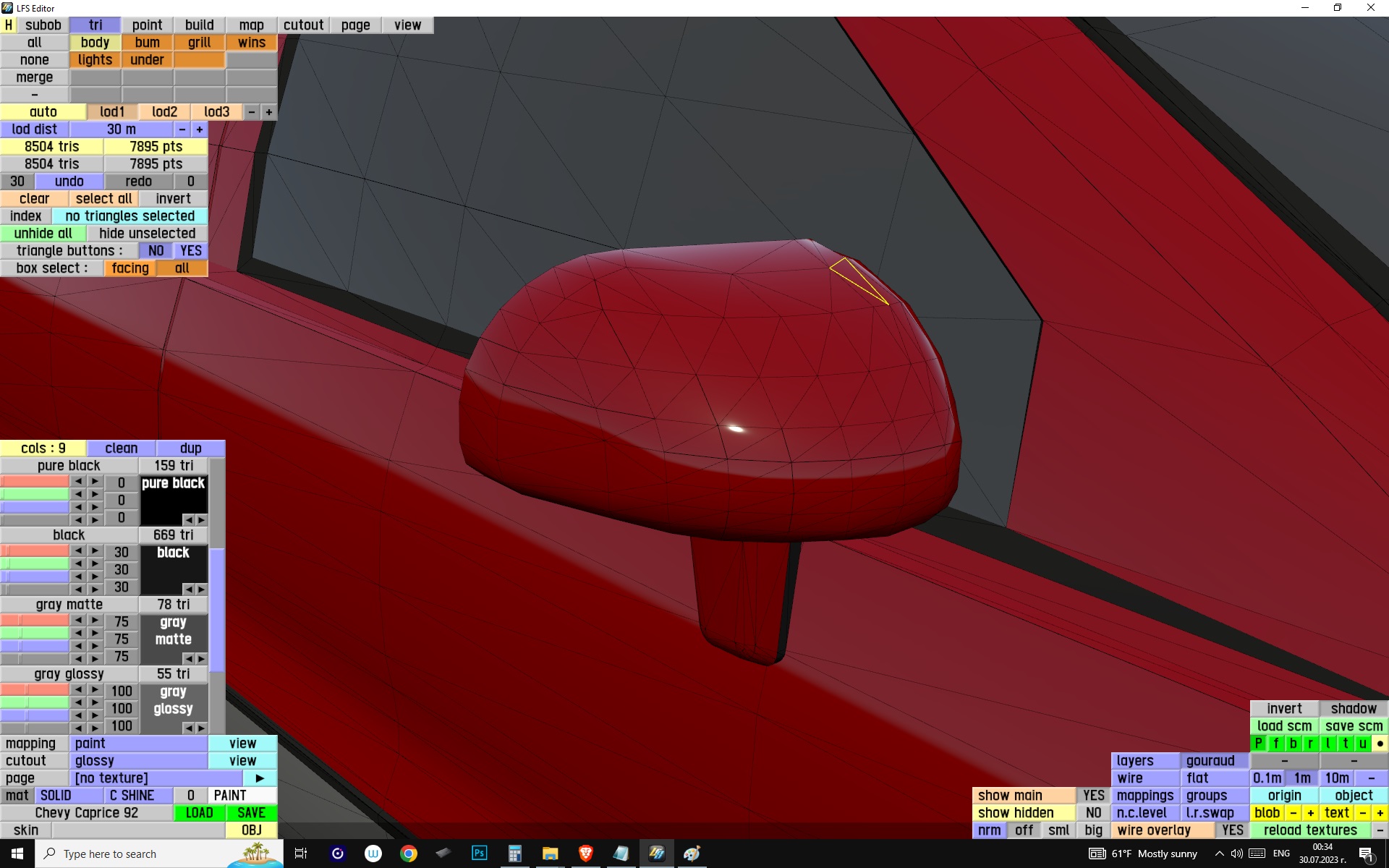Click the red slider of pure black

35,482
